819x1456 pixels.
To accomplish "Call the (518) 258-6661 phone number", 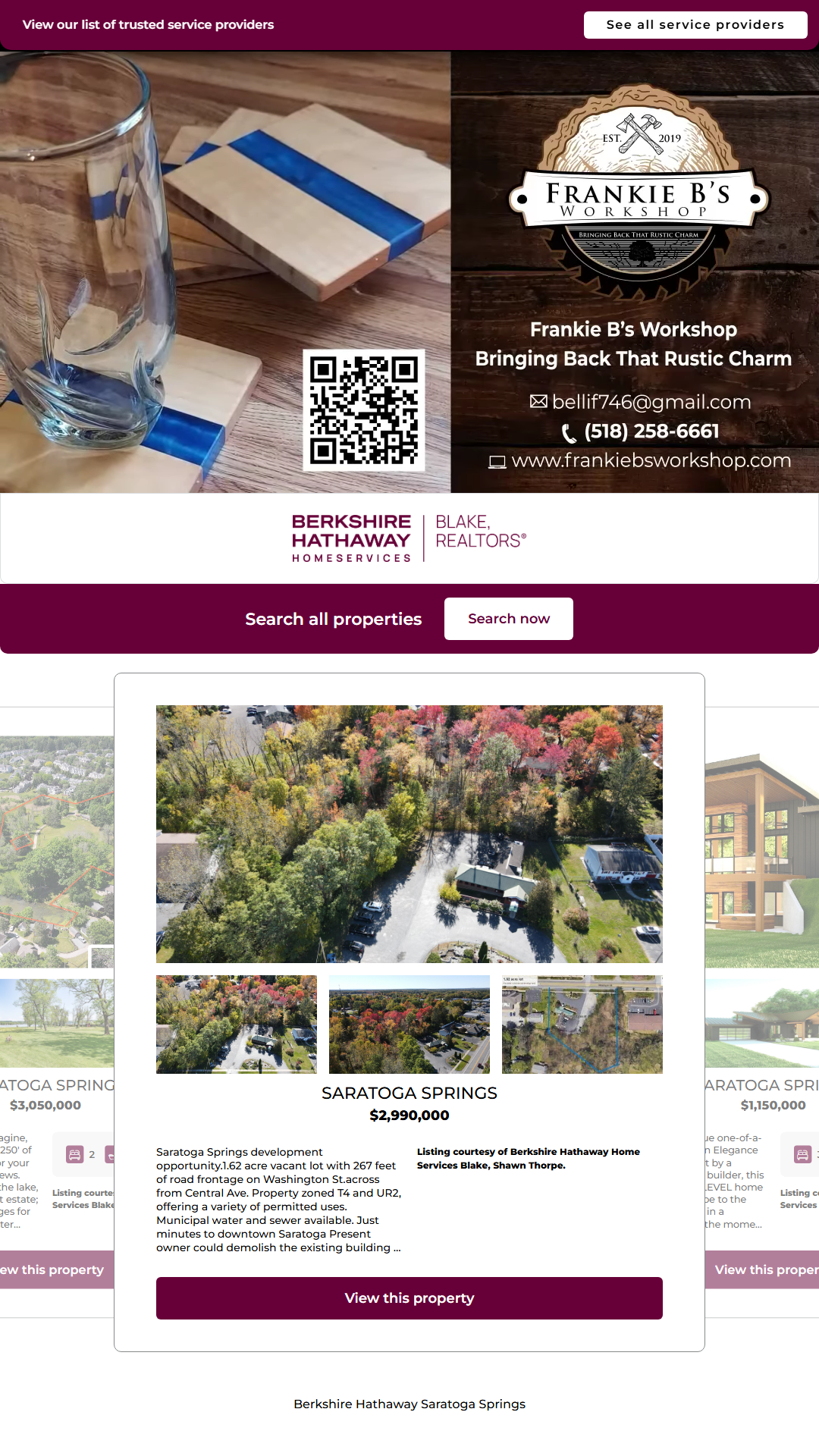I will pyautogui.click(x=651, y=431).
